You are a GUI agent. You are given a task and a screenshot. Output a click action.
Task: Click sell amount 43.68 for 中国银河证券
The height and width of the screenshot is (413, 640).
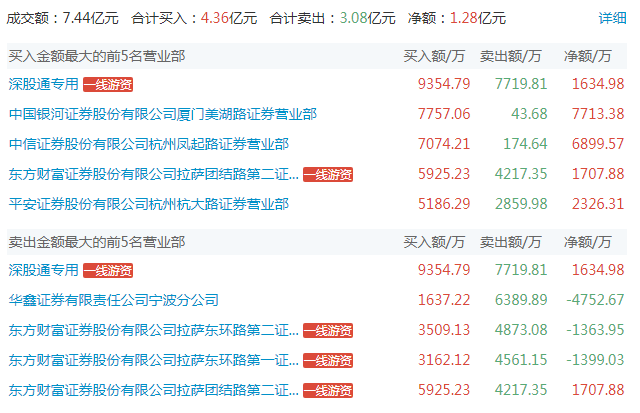tap(529, 114)
